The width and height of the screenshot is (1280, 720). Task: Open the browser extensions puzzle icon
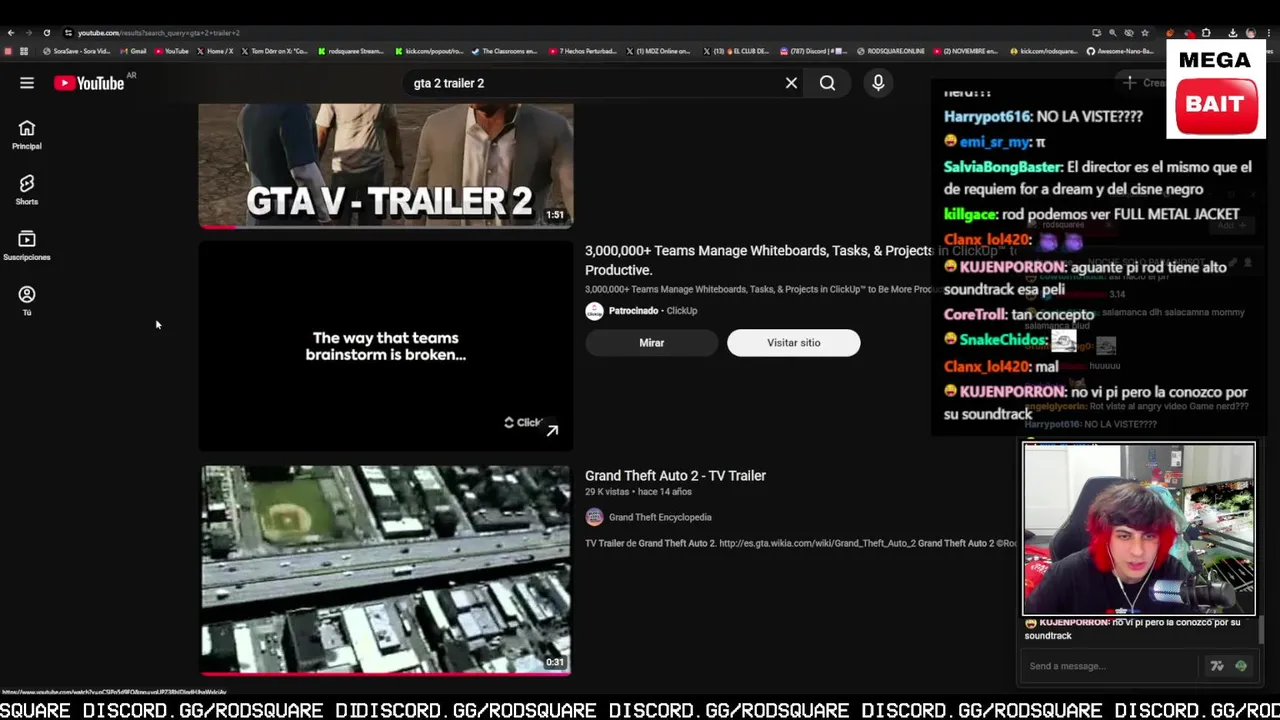coord(1206,33)
